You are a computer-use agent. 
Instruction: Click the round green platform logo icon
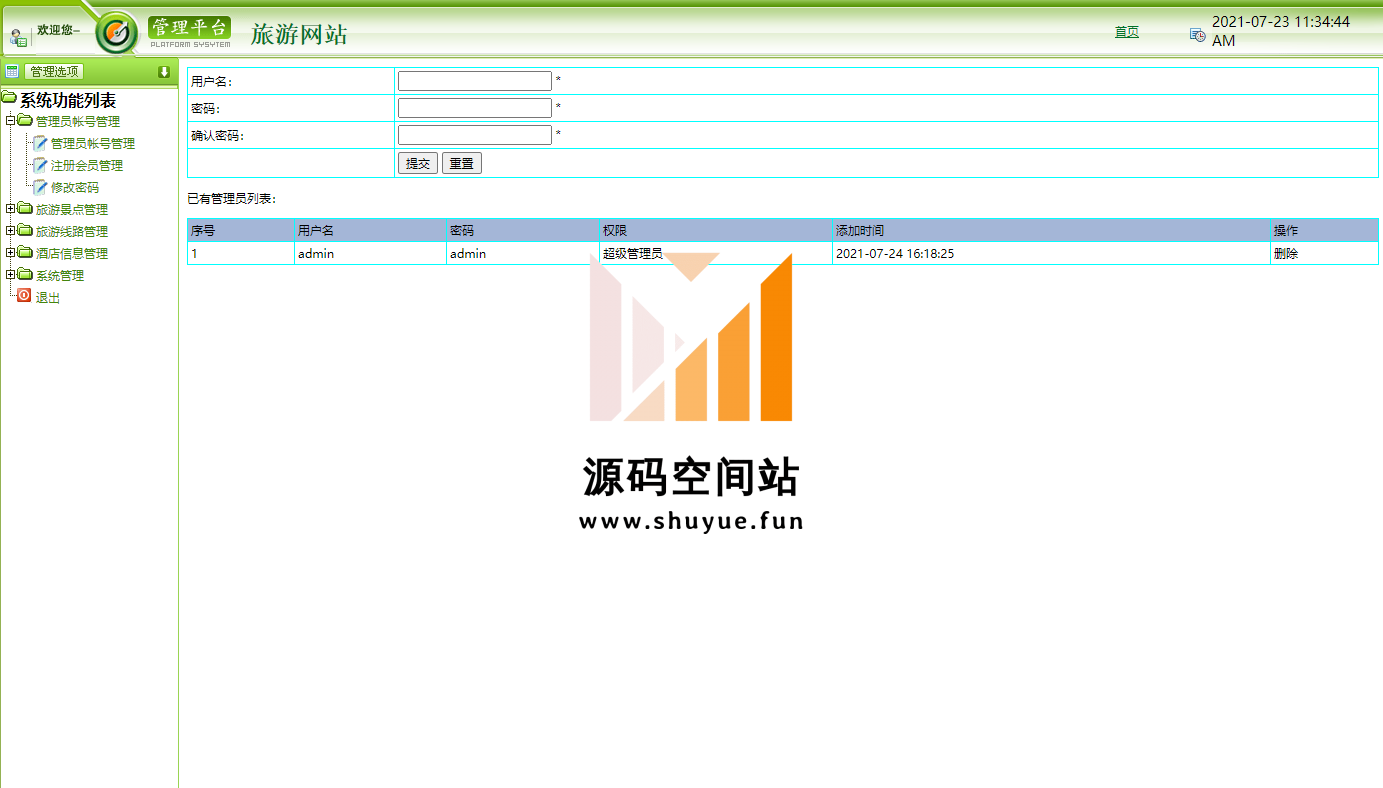coord(117,33)
